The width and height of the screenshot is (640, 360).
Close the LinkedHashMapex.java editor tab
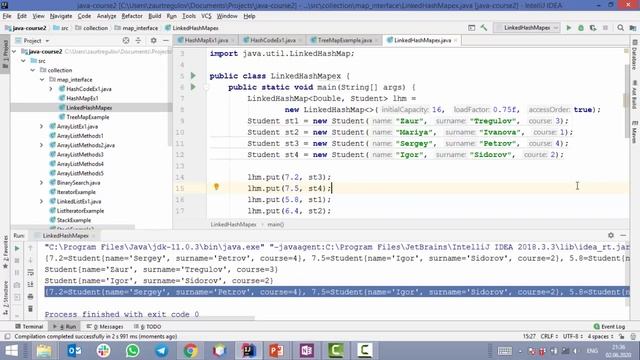point(455,40)
